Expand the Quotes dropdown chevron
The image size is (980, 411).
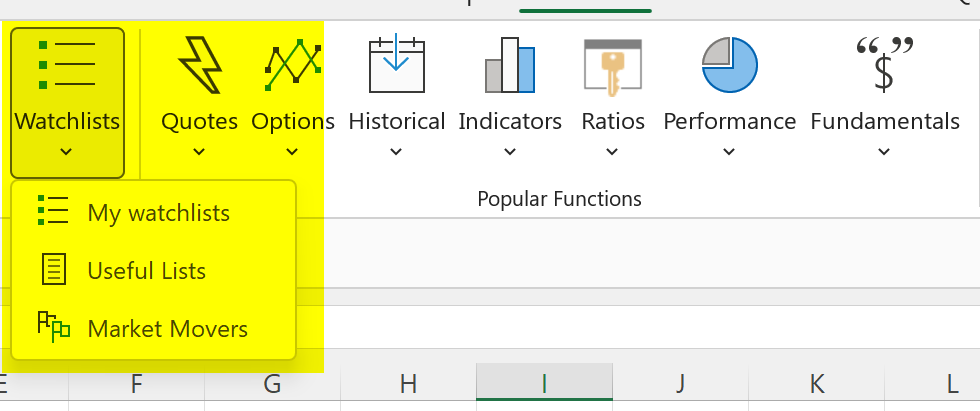point(199,152)
